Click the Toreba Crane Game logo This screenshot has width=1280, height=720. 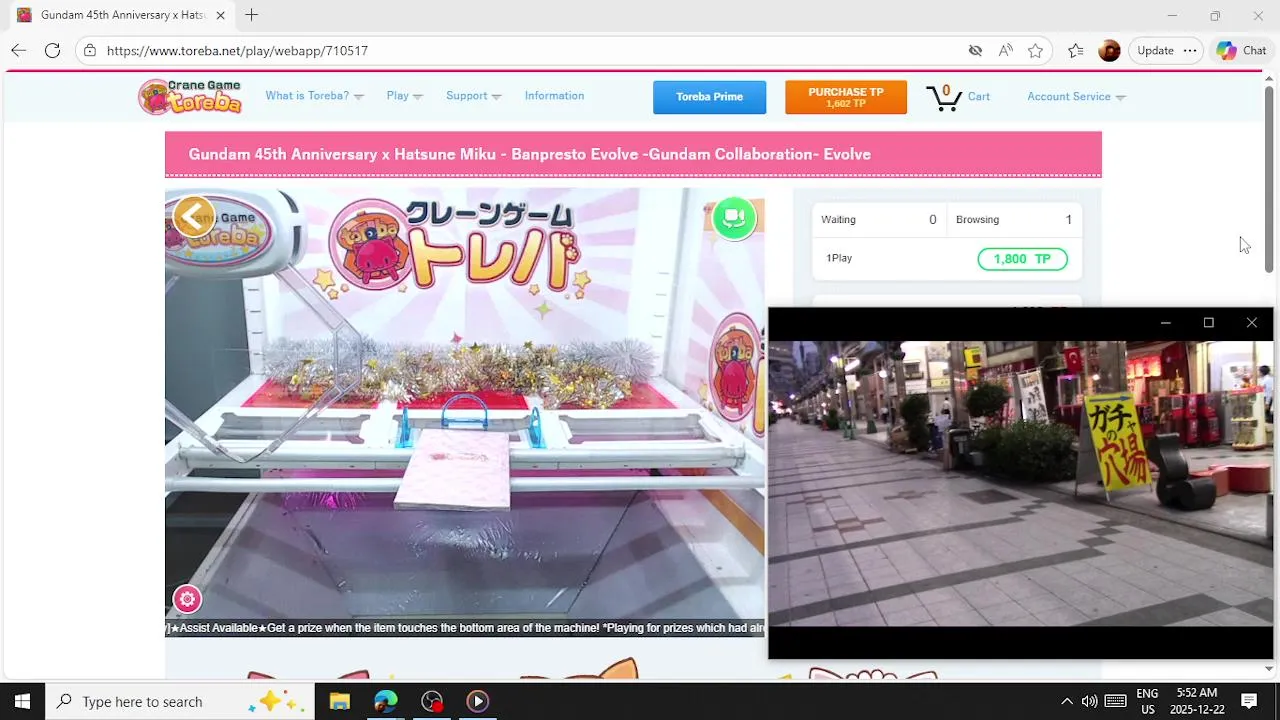coord(190,96)
